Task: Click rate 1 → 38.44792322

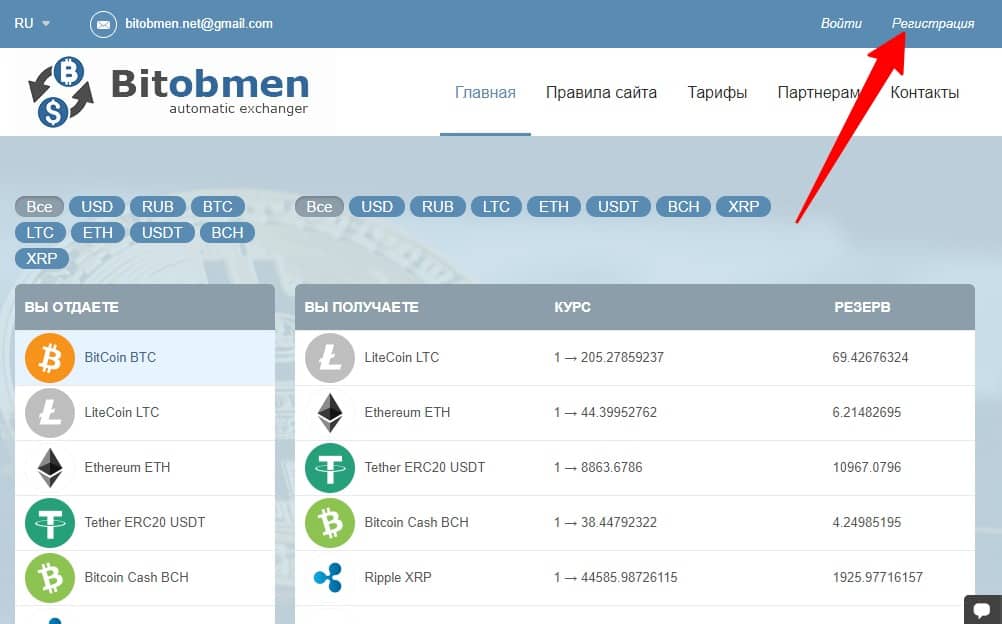Action: pyautogui.click(x=605, y=522)
